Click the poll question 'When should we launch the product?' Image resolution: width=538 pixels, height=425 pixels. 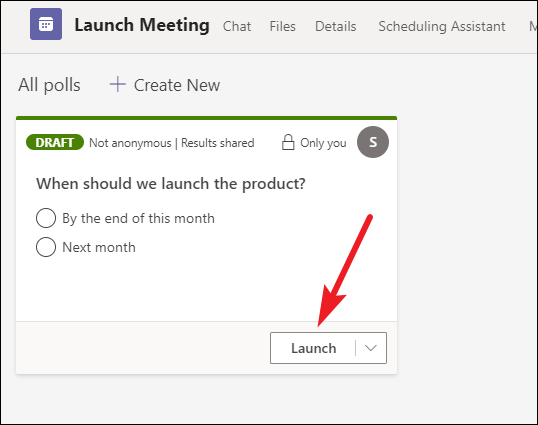click(x=171, y=184)
